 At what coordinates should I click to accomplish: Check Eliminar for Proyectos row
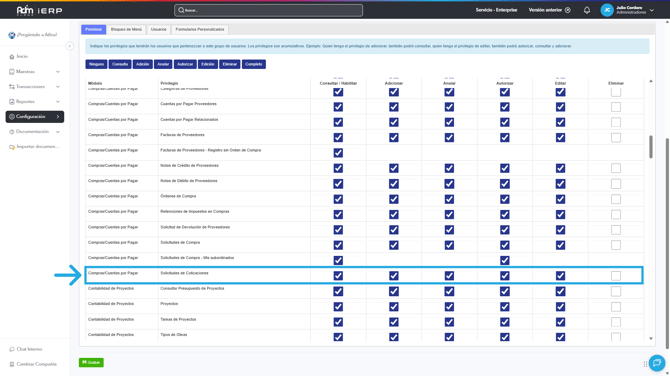tap(616, 307)
